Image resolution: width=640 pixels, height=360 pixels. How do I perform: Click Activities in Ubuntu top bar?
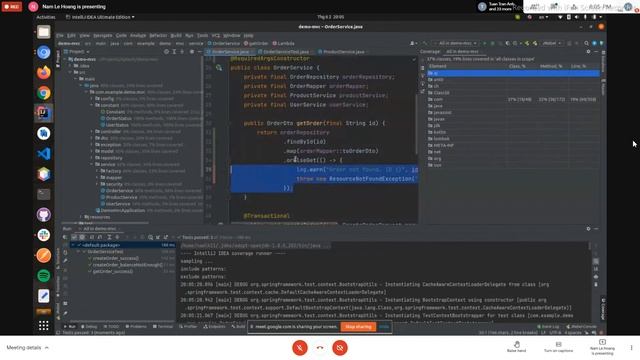pyautogui.click(x=46, y=17)
